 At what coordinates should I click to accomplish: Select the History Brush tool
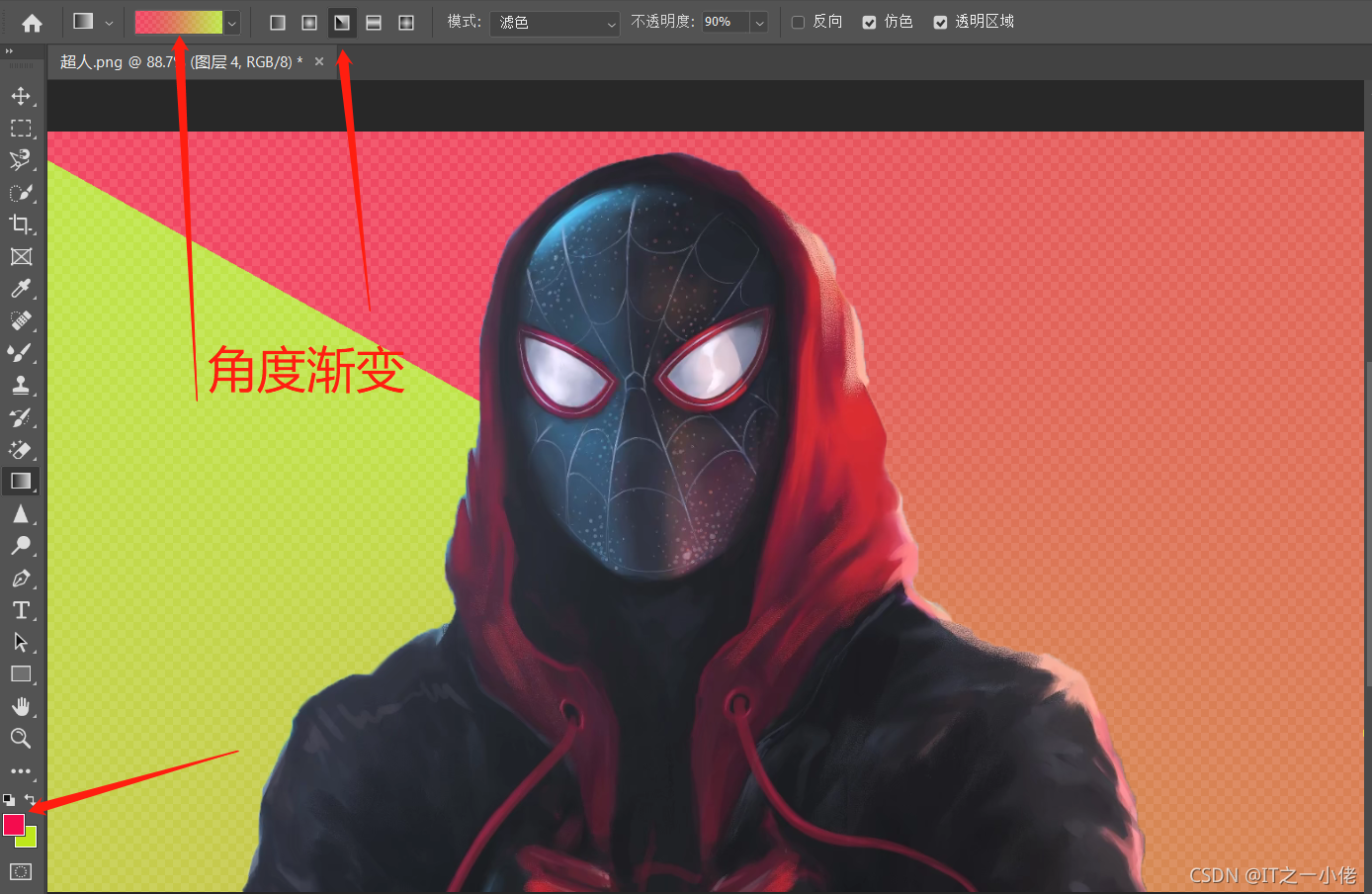coord(21,417)
